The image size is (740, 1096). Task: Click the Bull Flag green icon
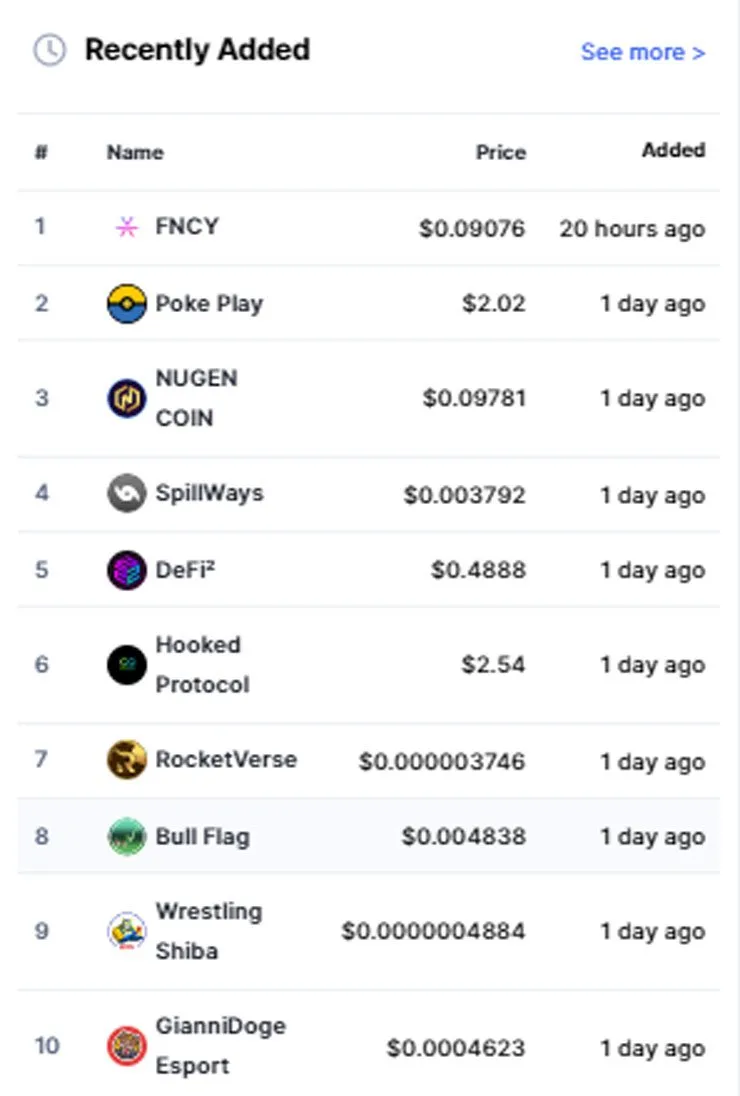pos(126,837)
